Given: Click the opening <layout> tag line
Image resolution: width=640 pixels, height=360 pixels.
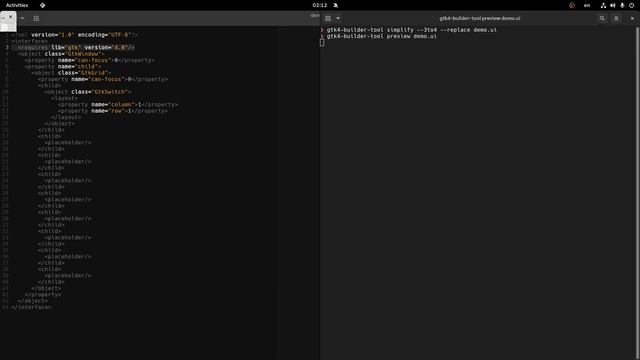Looking at the screenshot, I should [x=64, y=98].
